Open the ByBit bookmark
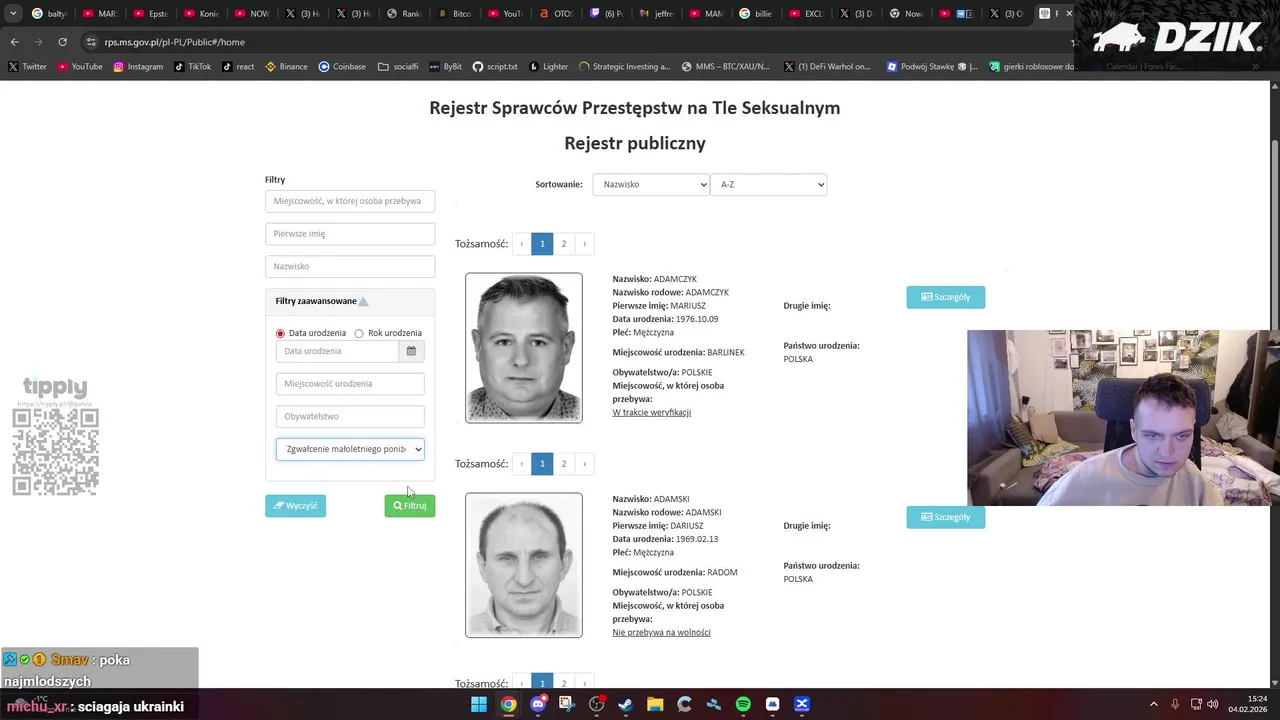Viewport: 1280px width, 720px height. click(445, 67)
